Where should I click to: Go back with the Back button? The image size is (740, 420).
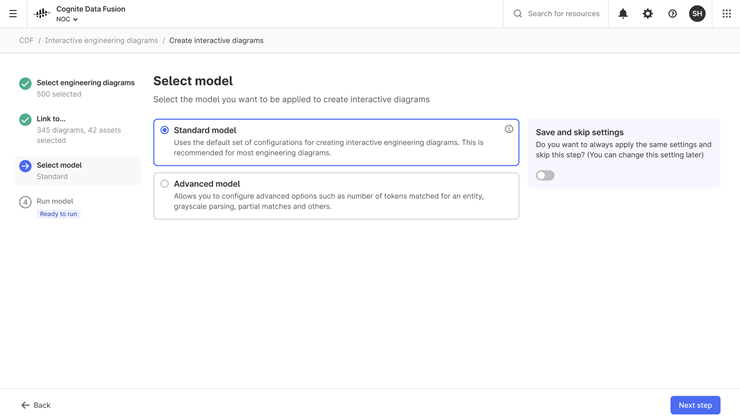[x=35, y=405]
